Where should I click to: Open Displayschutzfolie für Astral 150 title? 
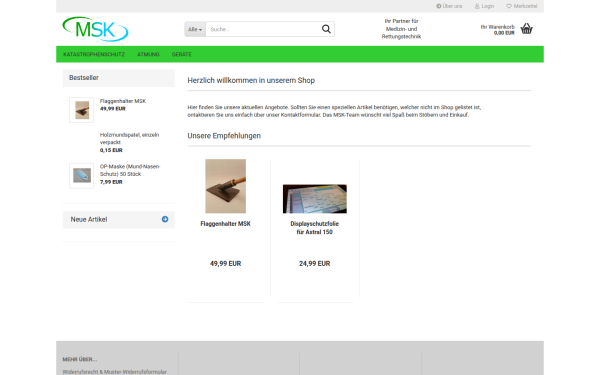(x=315, y=228)
